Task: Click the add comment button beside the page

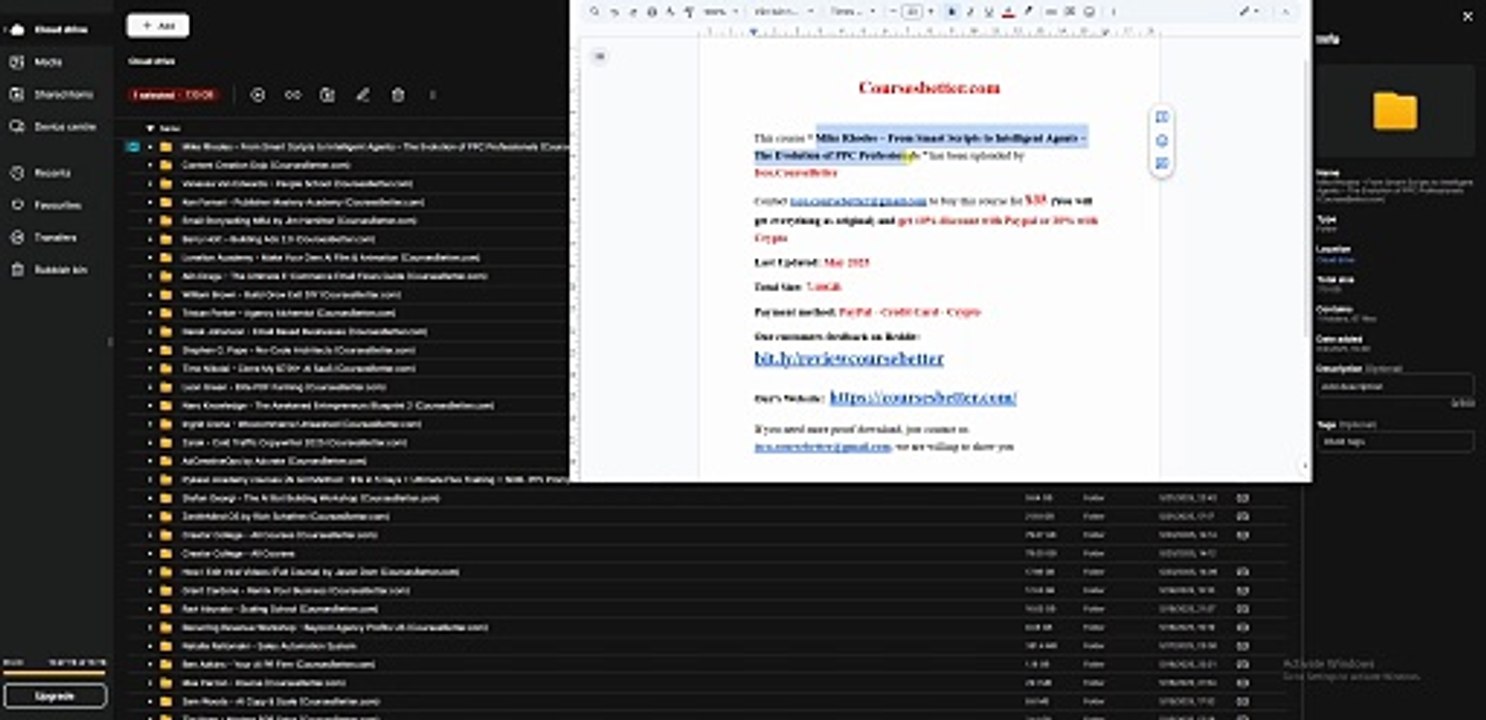Action: (x=1161, y=117)
